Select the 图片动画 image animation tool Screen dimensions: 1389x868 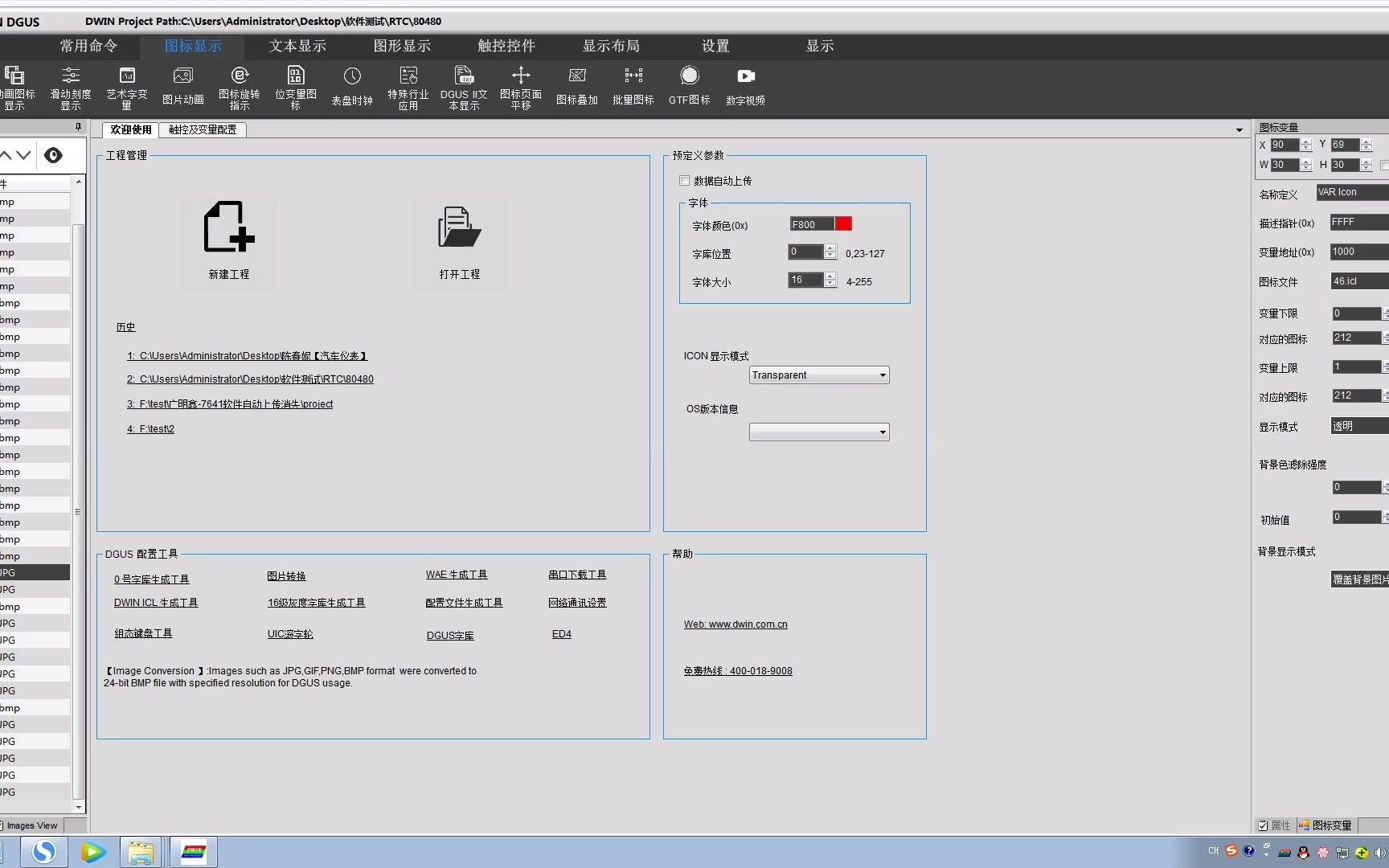[183, 87]
